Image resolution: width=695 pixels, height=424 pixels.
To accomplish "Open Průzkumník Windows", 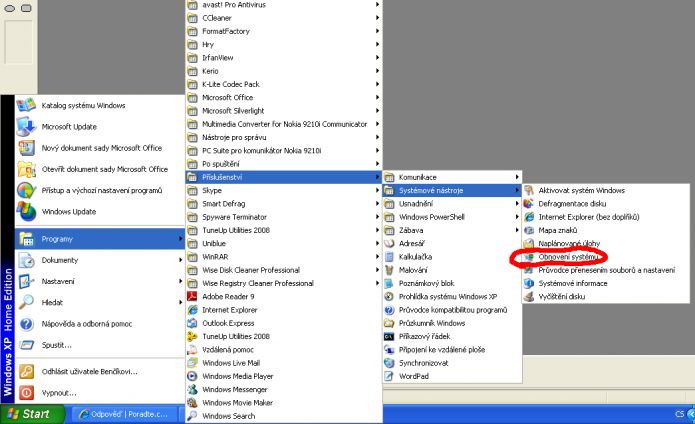I will pyautogui.click(x=452, y=323).
